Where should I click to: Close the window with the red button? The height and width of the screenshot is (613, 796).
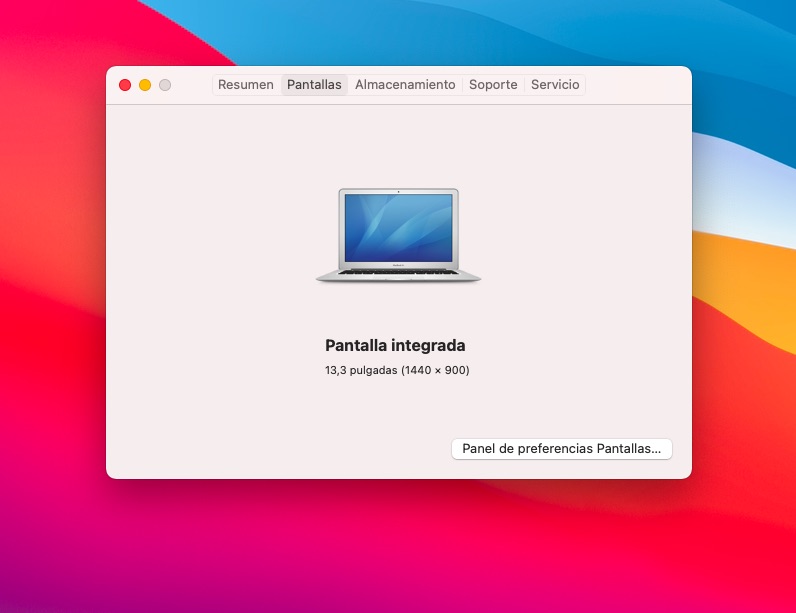125,85
